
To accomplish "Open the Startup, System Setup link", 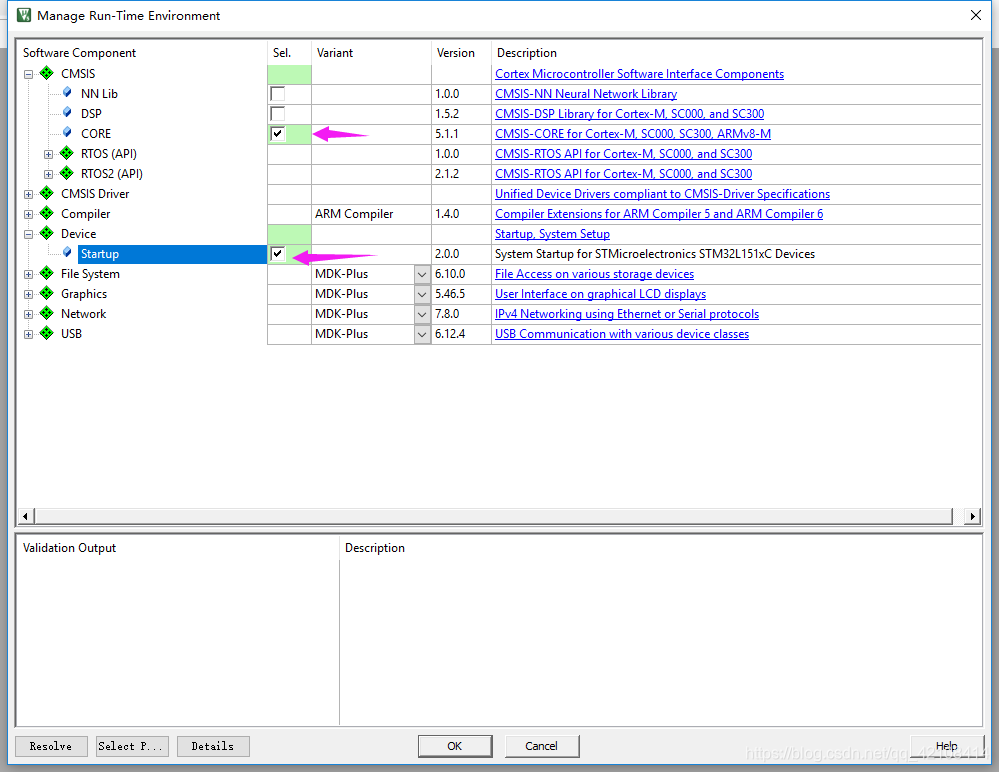I will 552,234.
